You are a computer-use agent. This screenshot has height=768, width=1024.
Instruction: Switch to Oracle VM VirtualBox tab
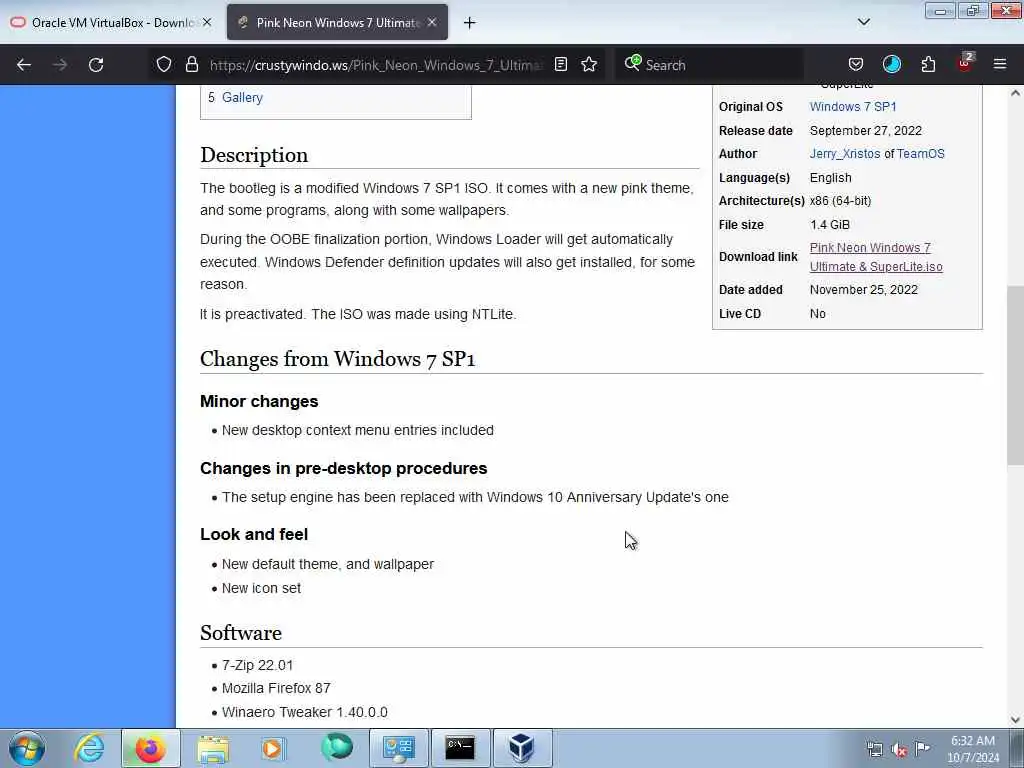tap(111, 22)
